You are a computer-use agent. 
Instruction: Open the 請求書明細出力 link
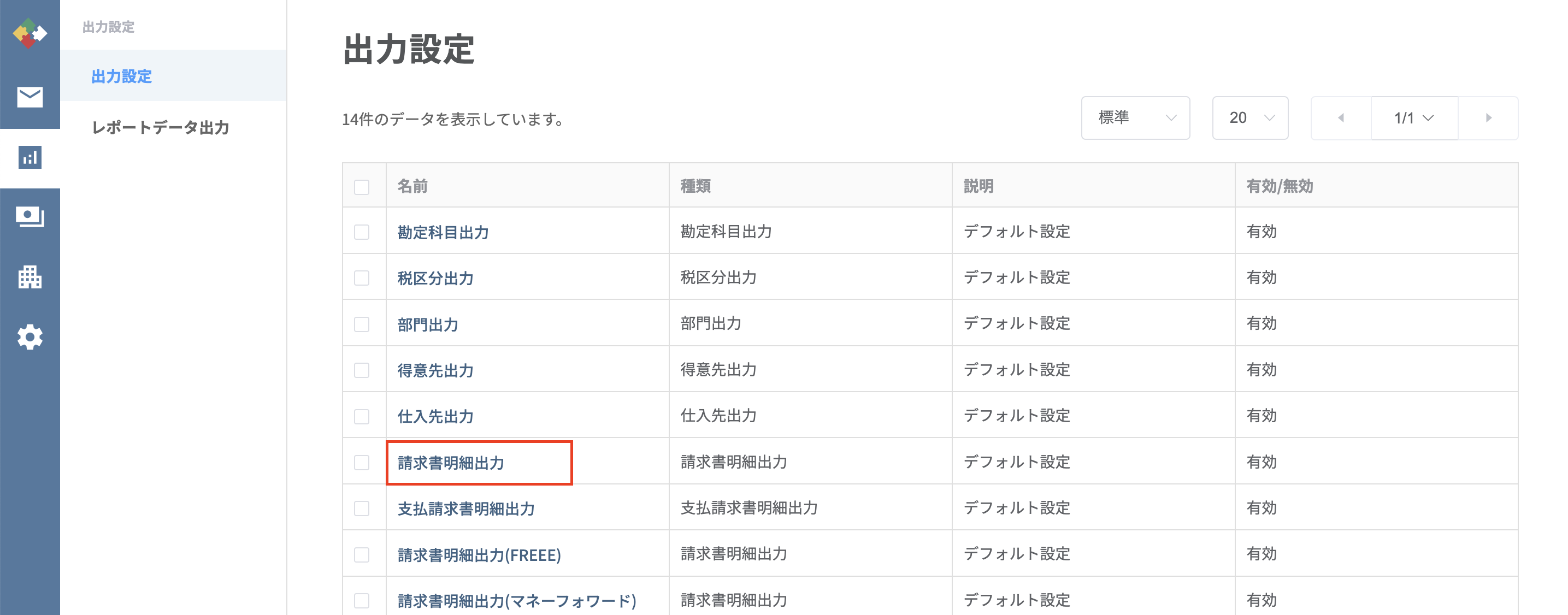pyautogui.click(x=451, y=463)
